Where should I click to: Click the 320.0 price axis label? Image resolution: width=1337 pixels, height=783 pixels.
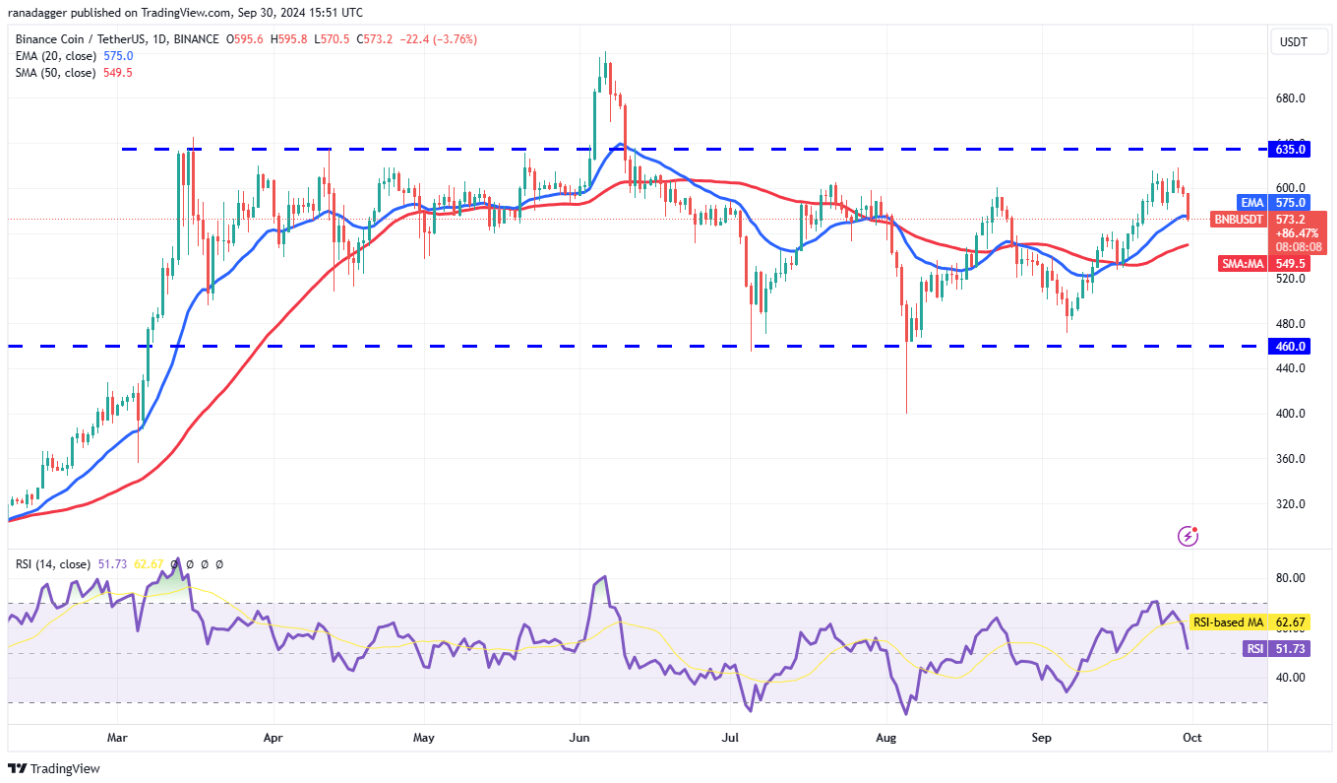1290,504
